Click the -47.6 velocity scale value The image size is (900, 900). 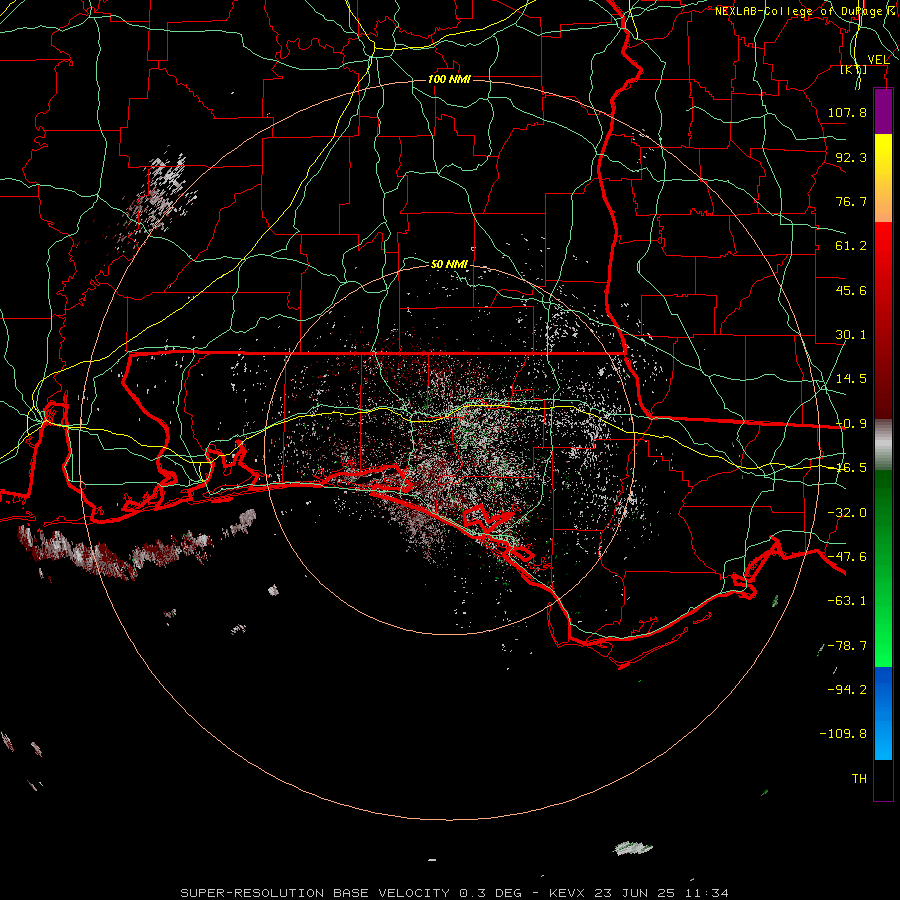tap(847, 557)
